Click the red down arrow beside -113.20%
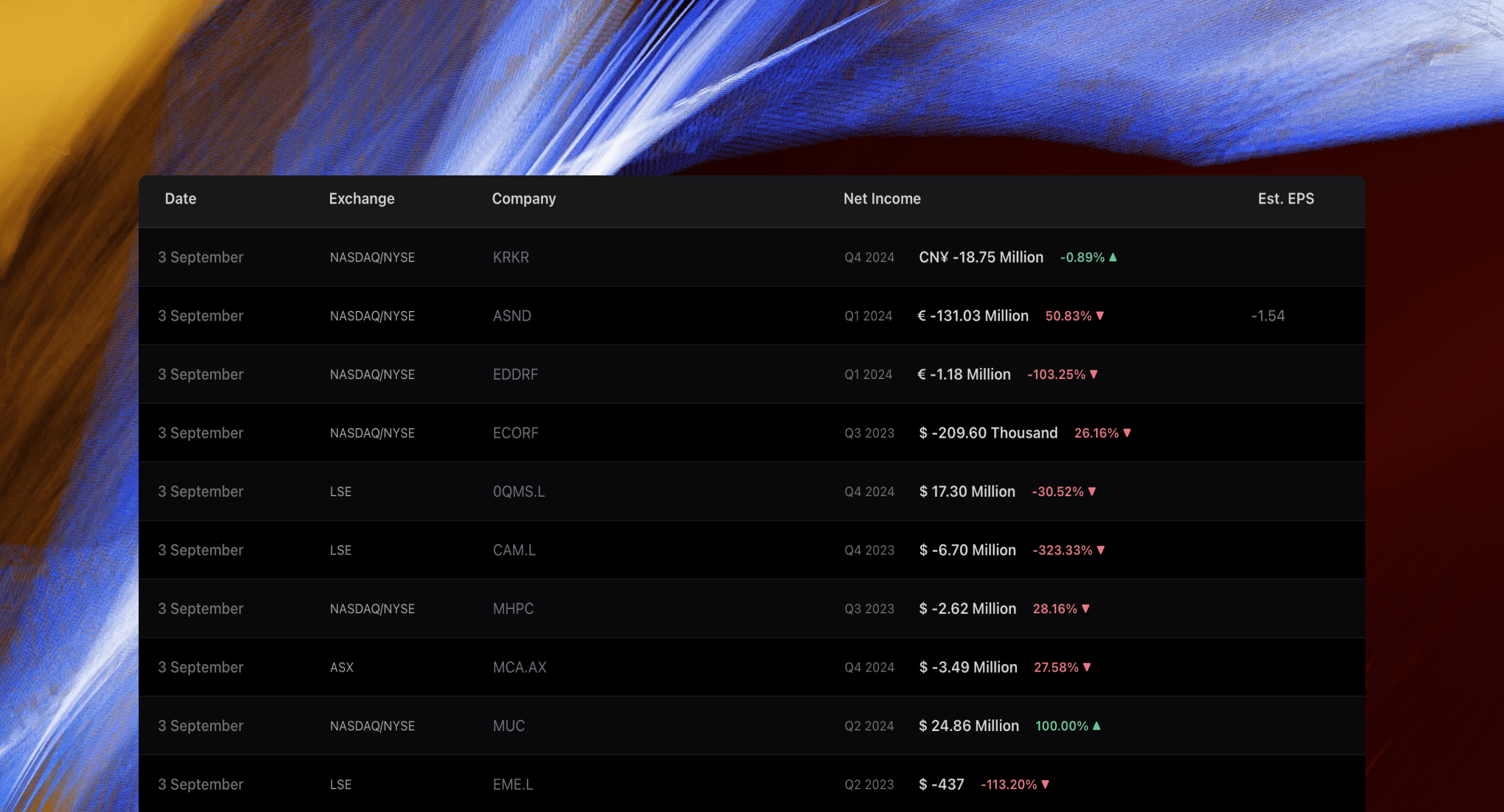This screenshot has height=812, width=1504. [1045, 784]
